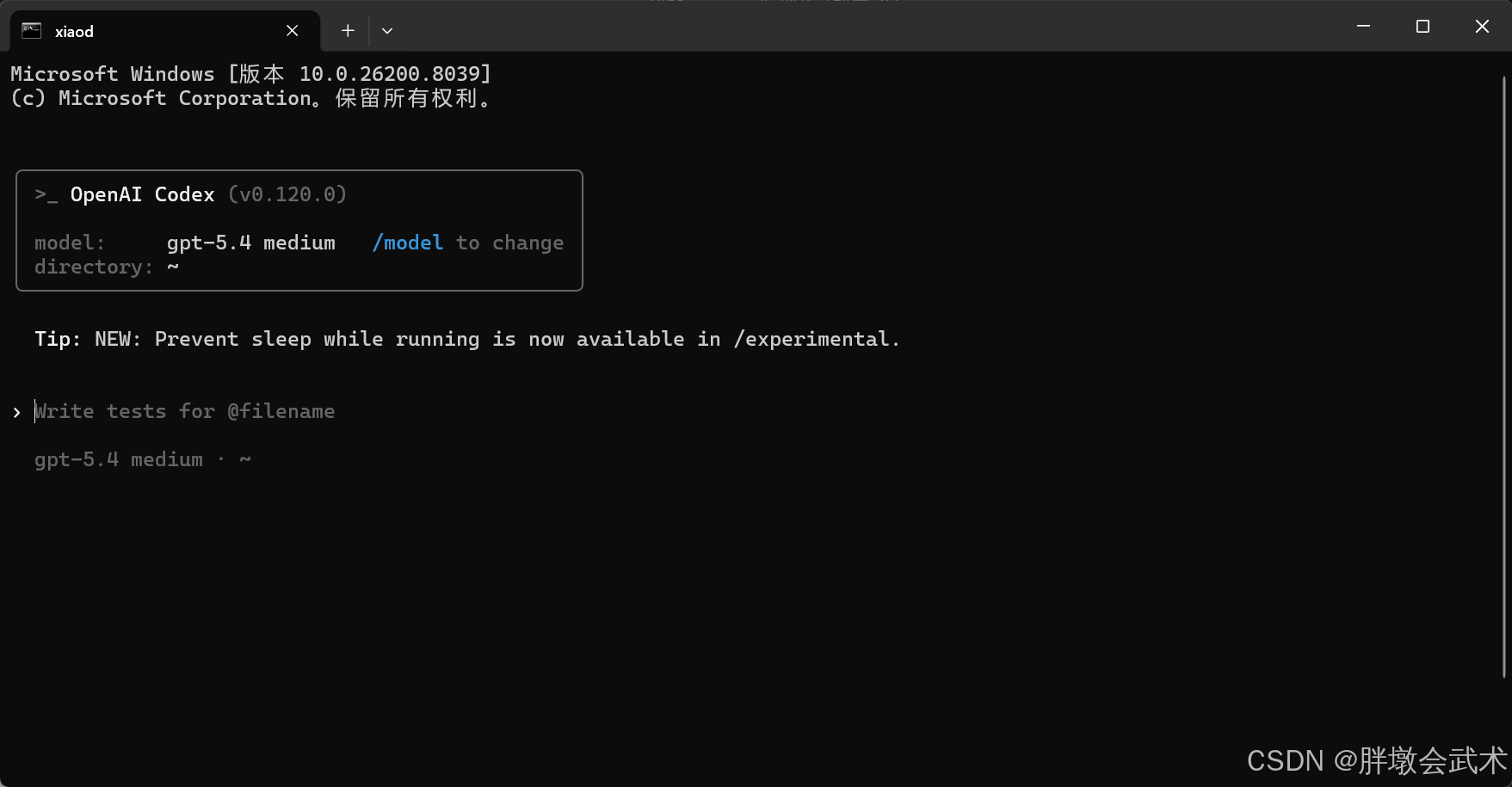Screen dimensions: 1512x787
Task: Click the 'Write tests for @filename' prompt input
Action: point(185,411)
